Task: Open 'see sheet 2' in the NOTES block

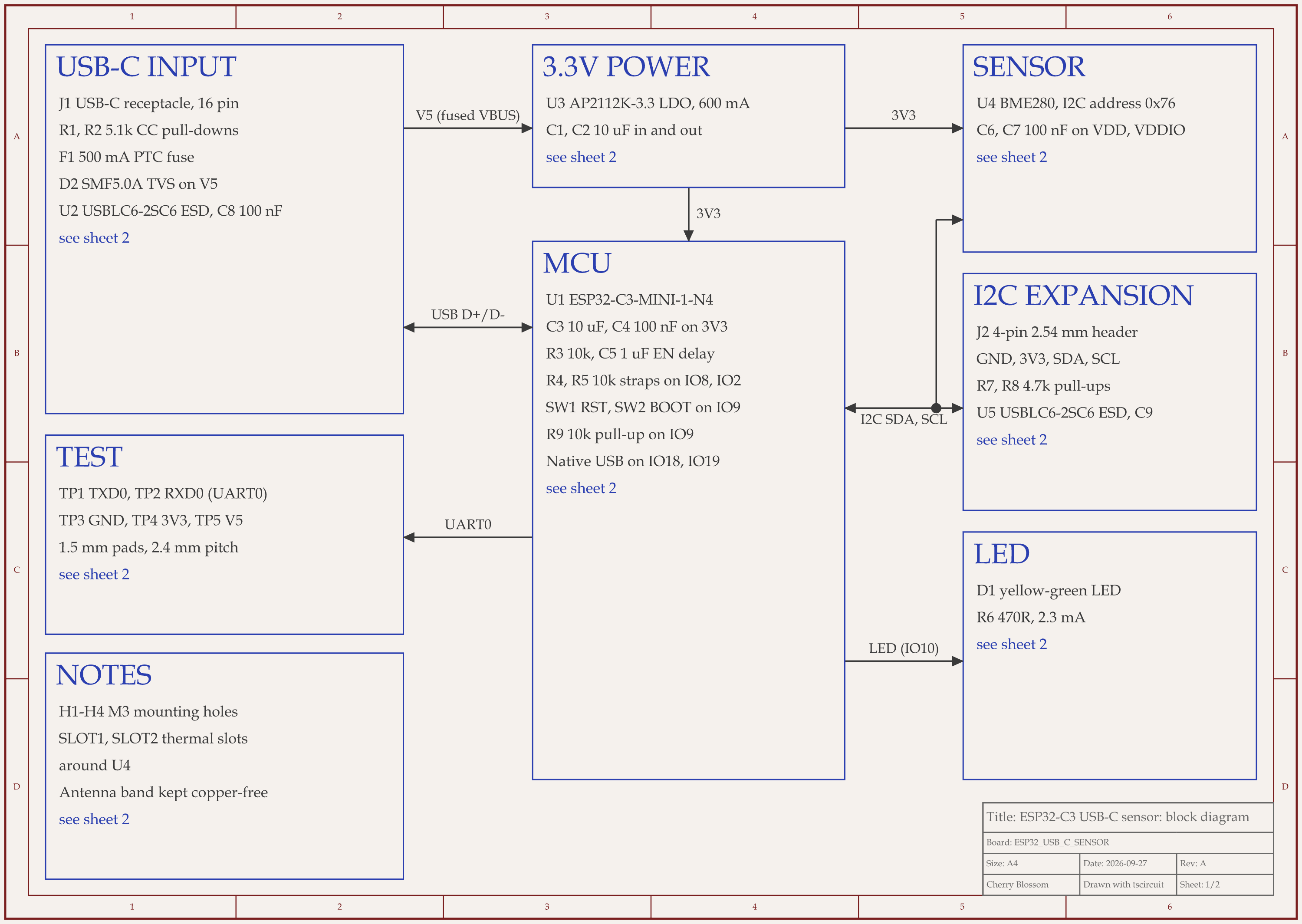Action: click(x=94, y=819)
